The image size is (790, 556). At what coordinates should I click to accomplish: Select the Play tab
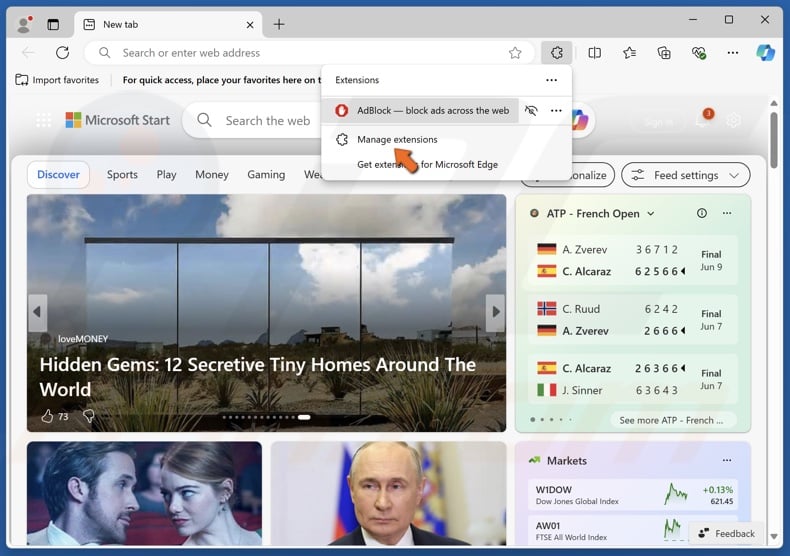click(x=166, y=175)
